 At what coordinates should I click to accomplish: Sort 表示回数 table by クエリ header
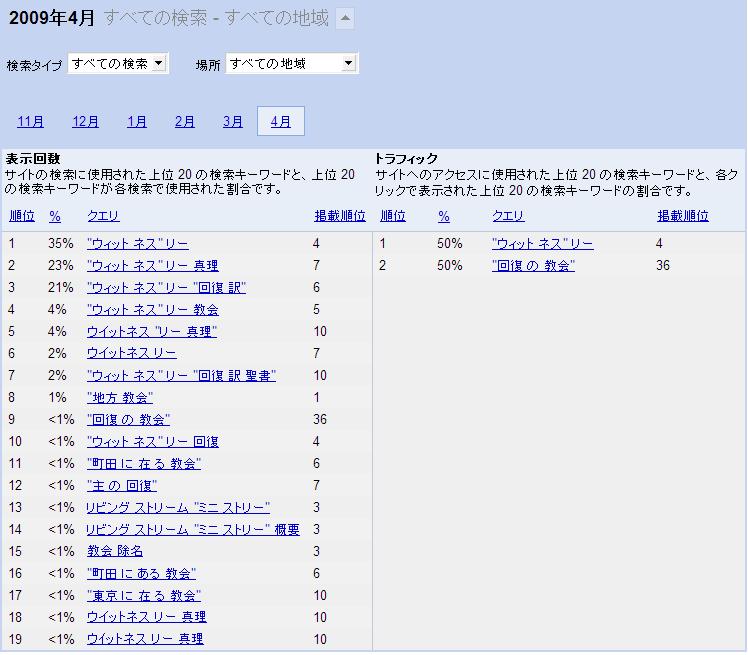(103, 216)
